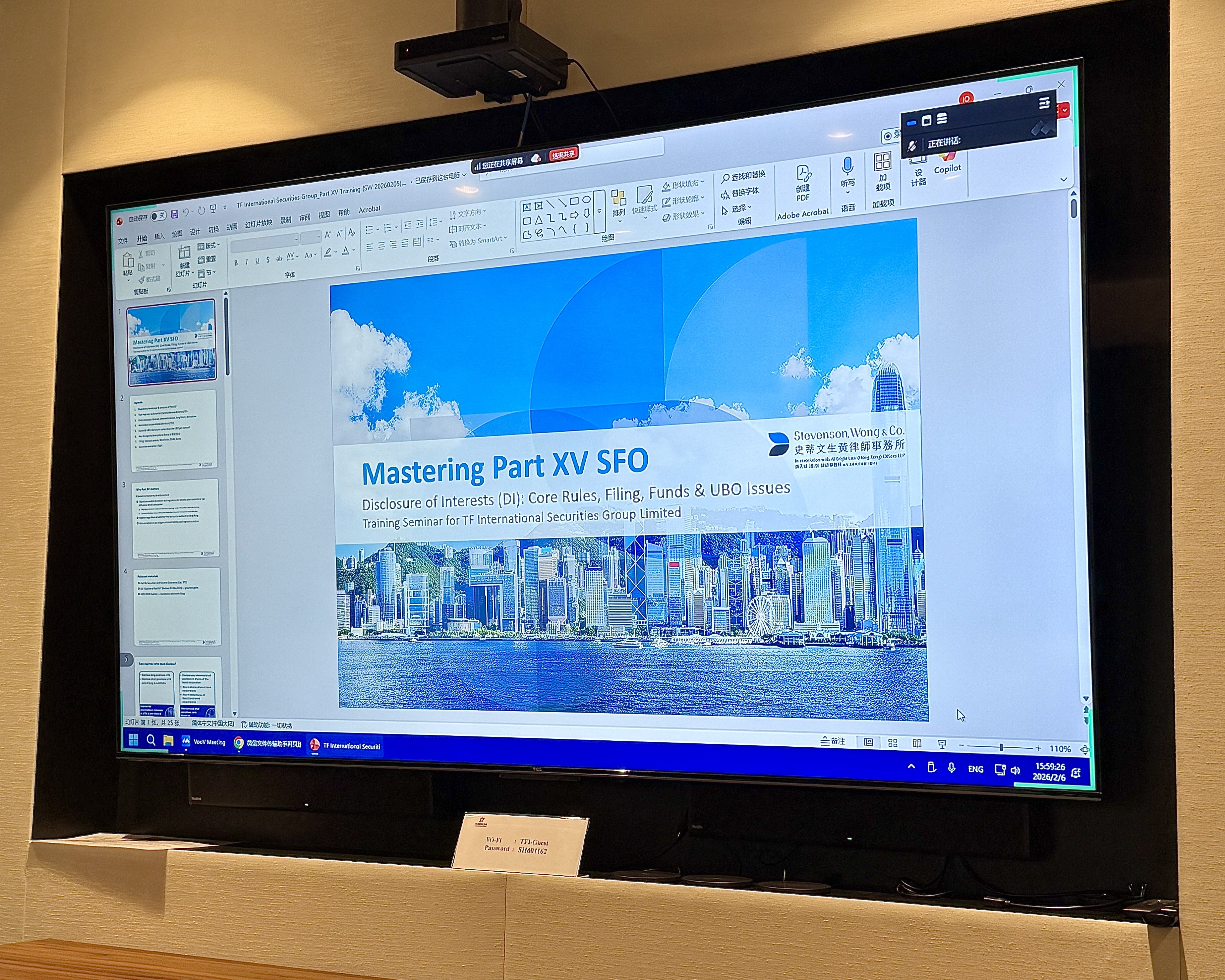Viewport: 1225px width, 980px height.
Task: Open the Align Text (对齐文本) dropdown
Action: click(x=468, y=228)
